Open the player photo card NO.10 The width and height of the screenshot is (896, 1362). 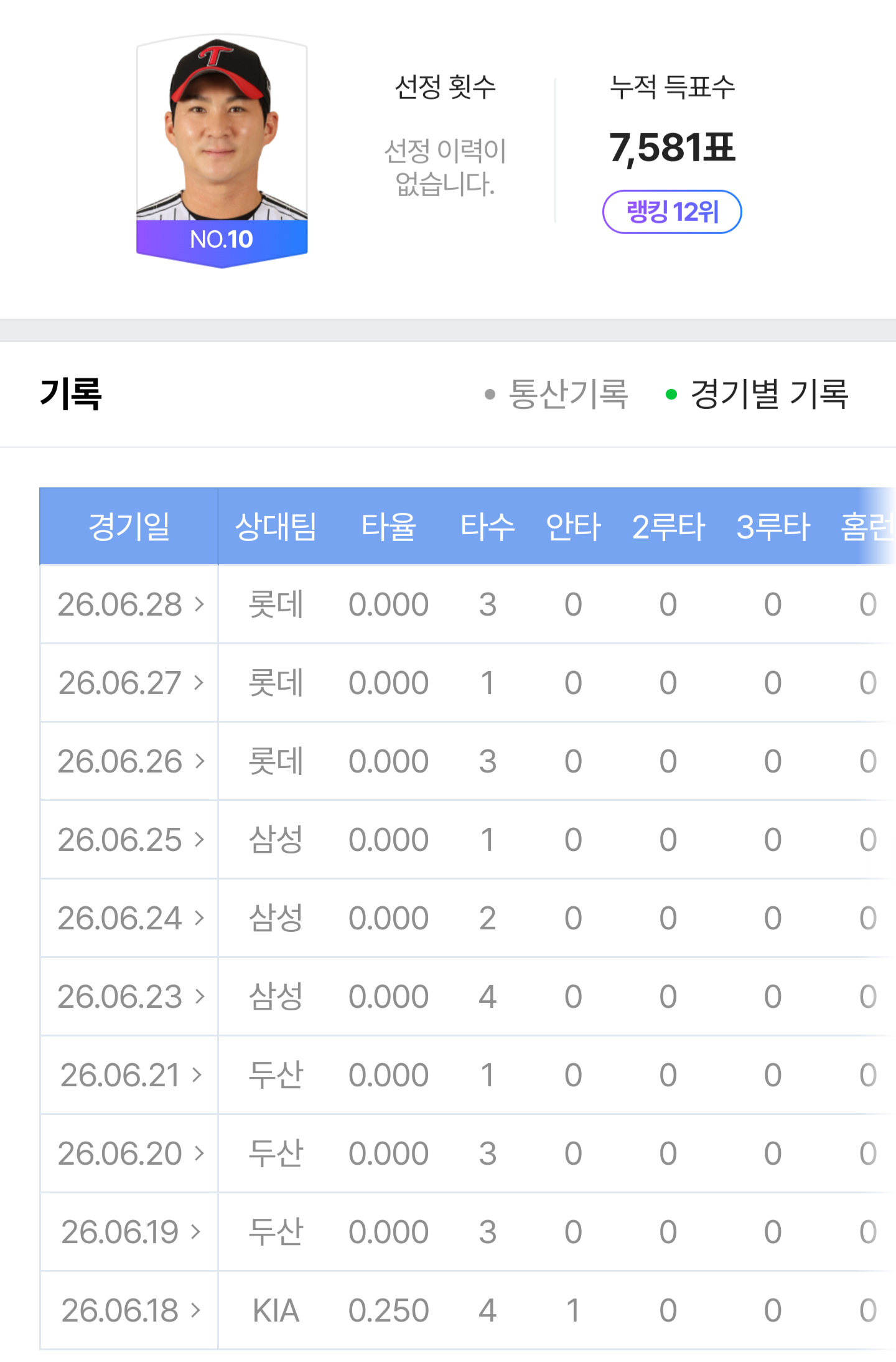(x=222, y=151)
